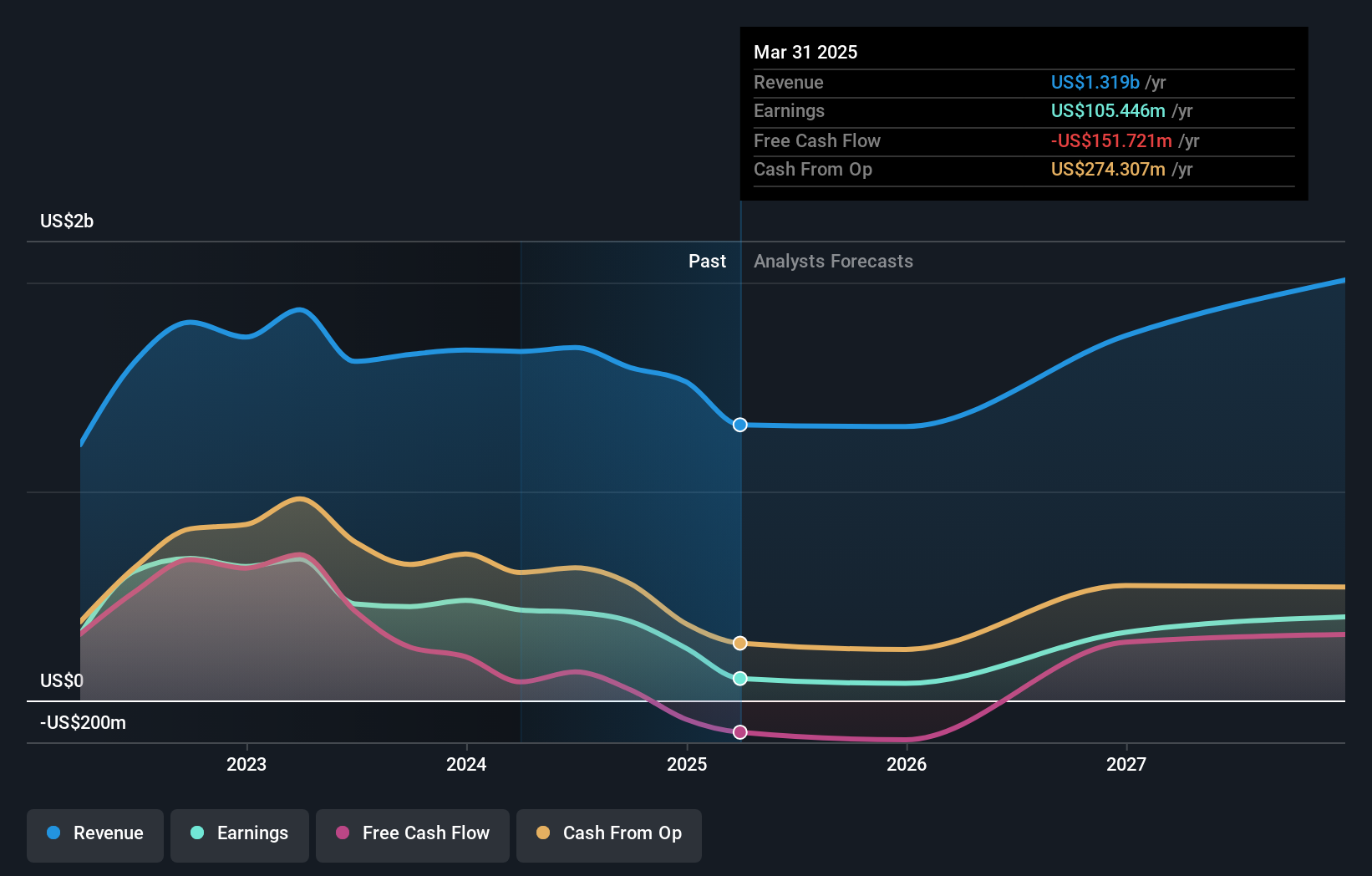Click the Analysts Forecasts label

pyautogui.click(x=833, y=261)
